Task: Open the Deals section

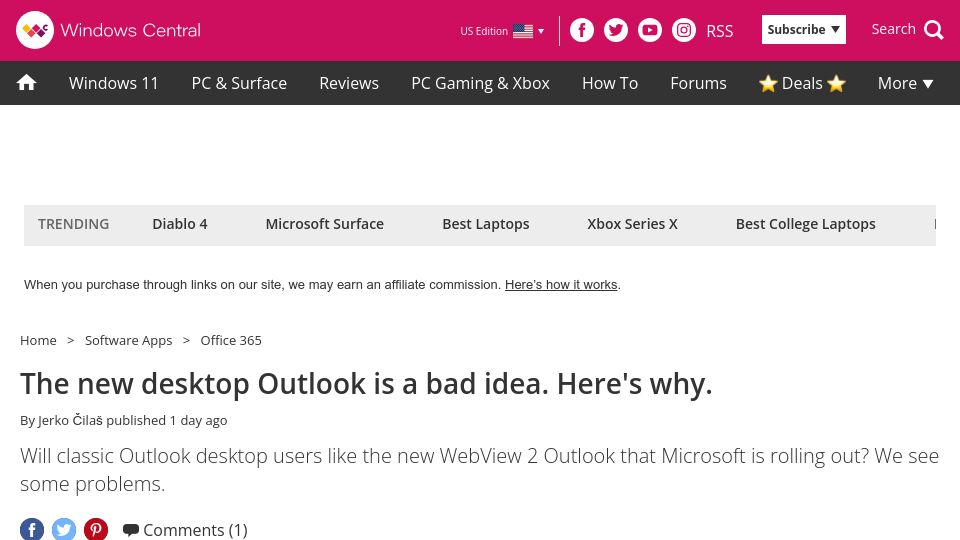Action: [x=802, y=83]
